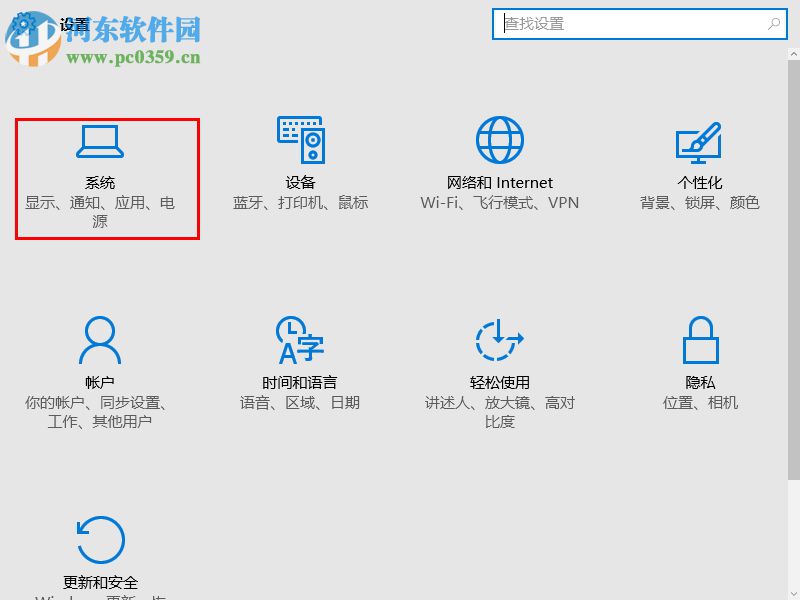Click the 背景、锁屏、颜色 subtitle under 个性化
The height and width of the screenshot is (600, 800).
700,203
